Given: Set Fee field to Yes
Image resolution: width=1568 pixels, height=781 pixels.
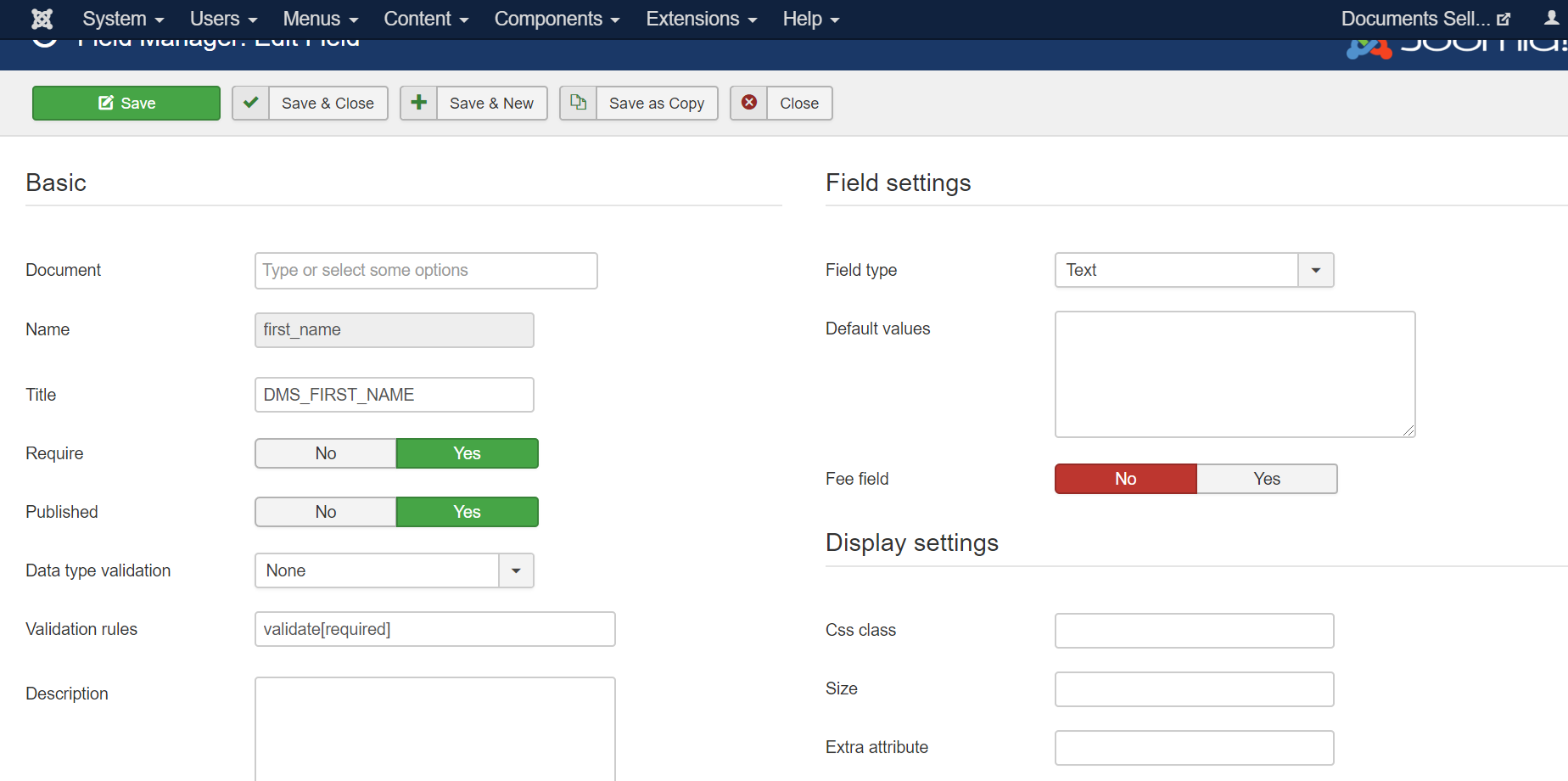Looking at the screenshot, I should tap(1267, 479).
